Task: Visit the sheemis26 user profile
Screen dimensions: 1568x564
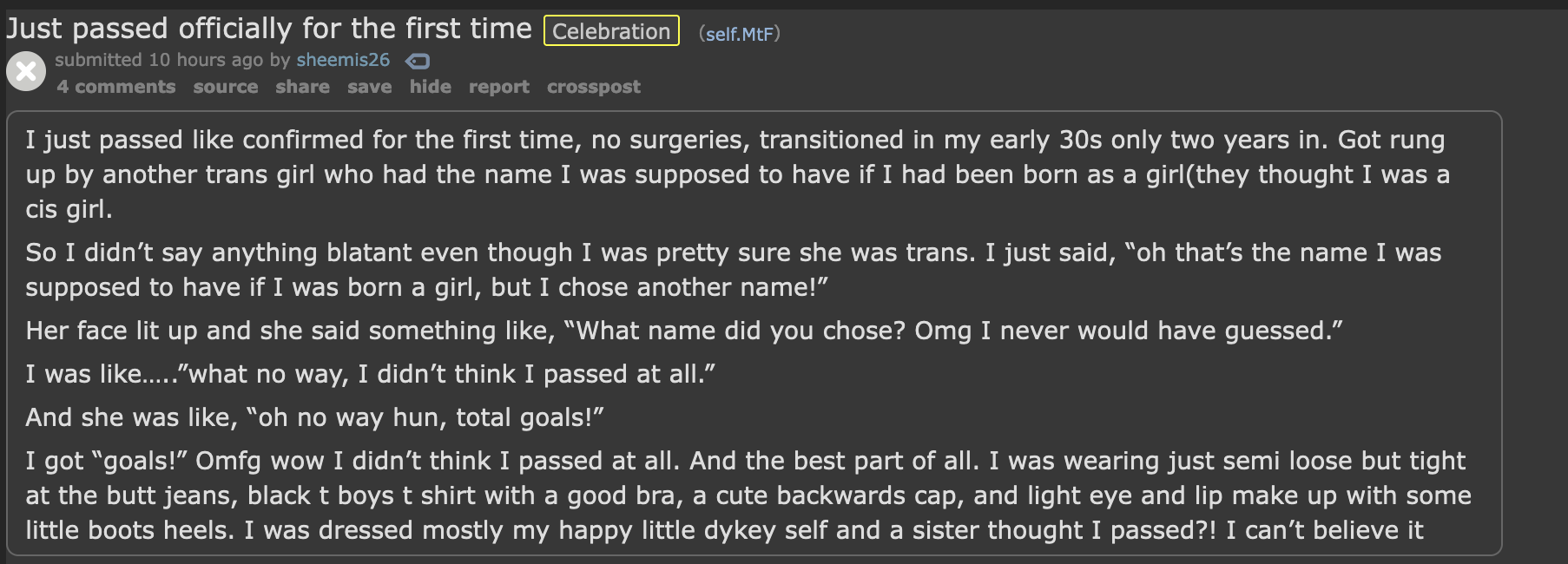Action: (343, 60)
